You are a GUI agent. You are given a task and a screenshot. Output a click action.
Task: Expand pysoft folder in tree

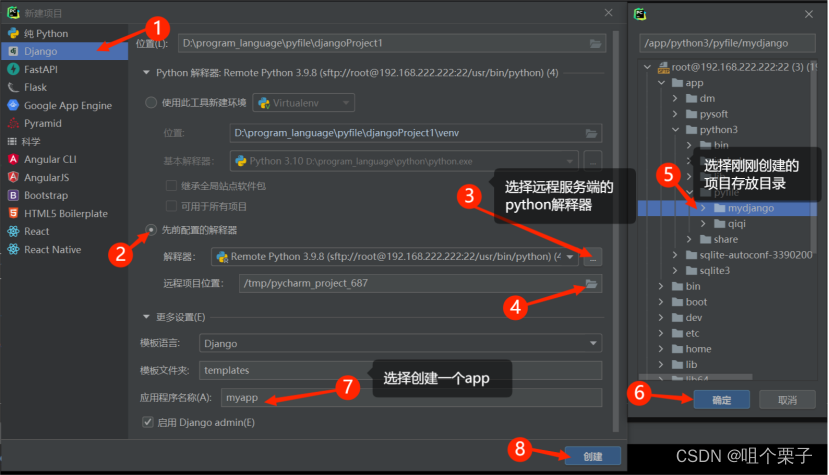click(x=675, y=114)
